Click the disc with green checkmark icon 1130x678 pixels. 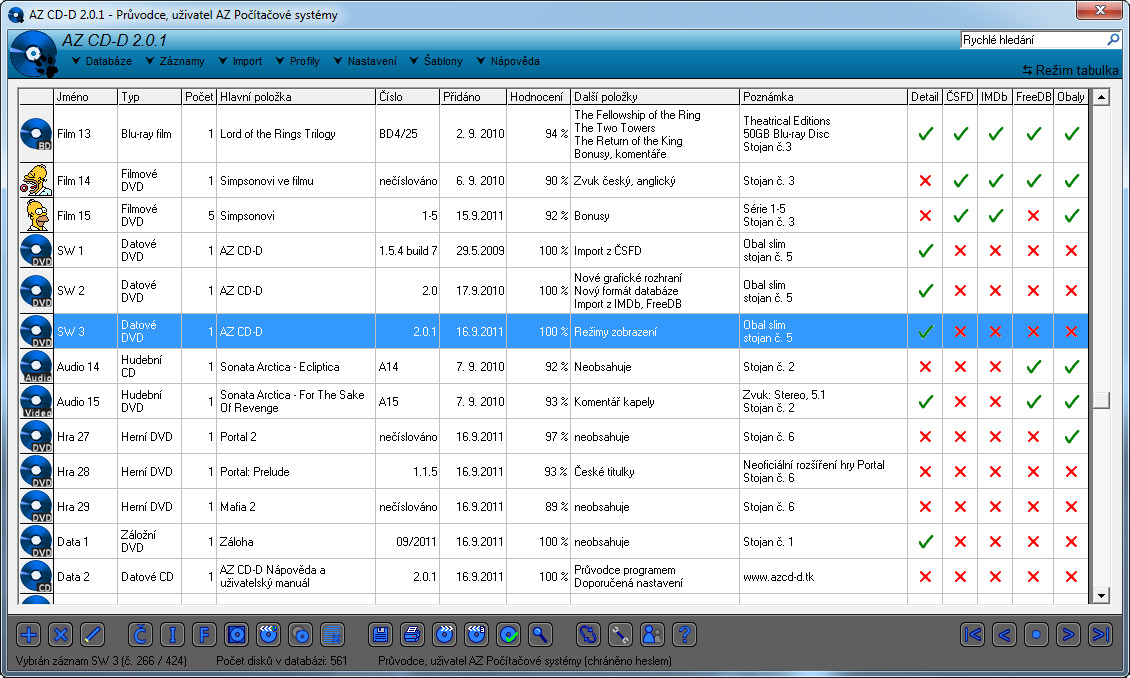click(x=508, y=635)
